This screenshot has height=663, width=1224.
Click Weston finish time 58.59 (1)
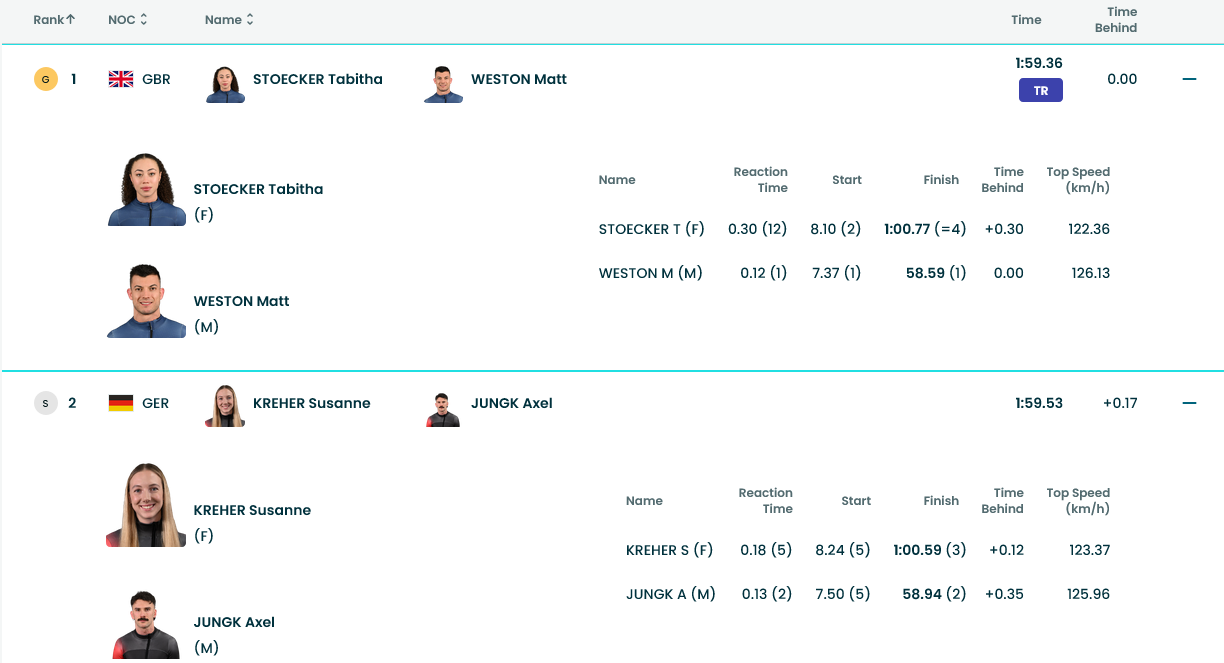pyautogui.click(x=936, y=273)
